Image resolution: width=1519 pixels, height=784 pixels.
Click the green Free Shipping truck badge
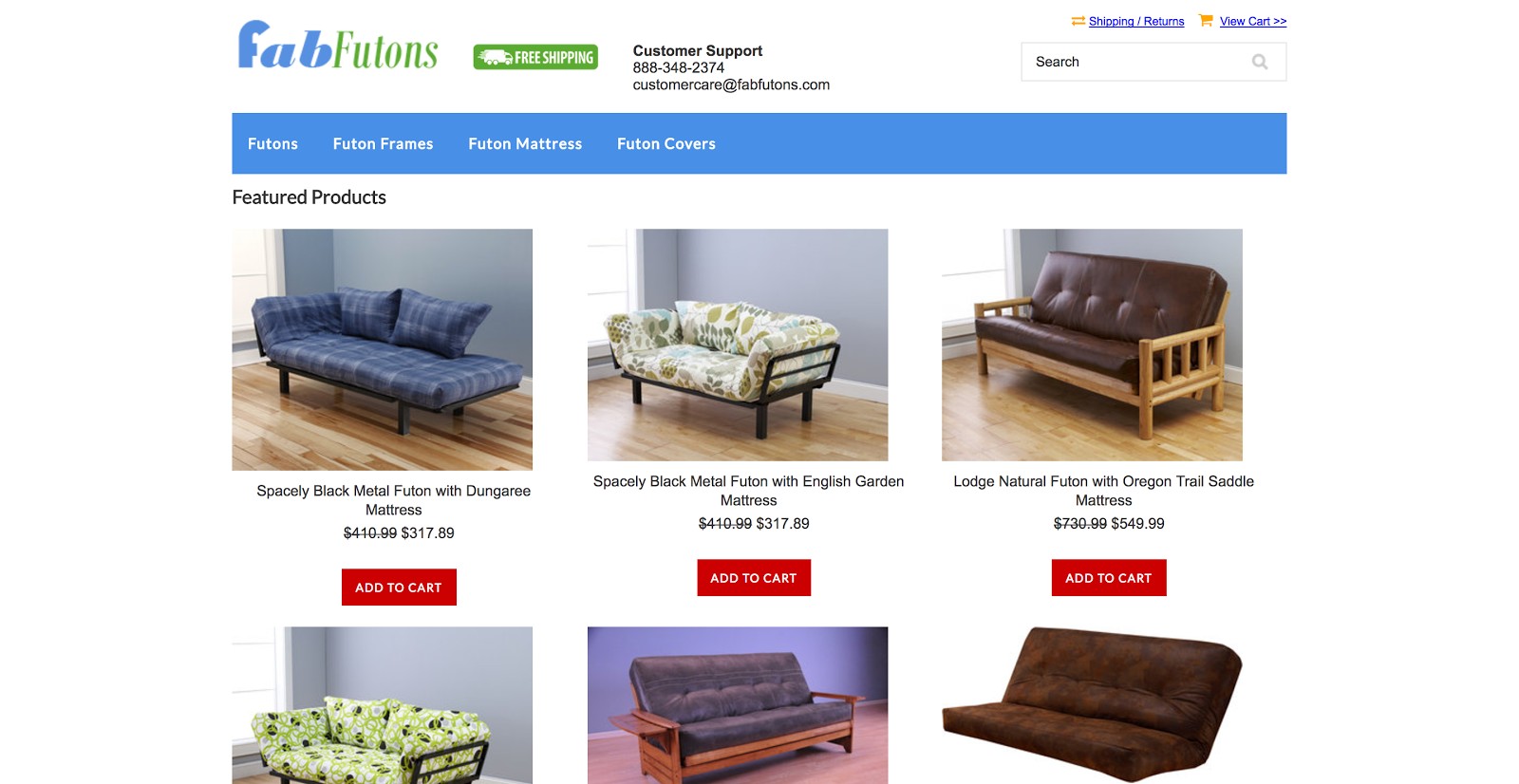(x=535, y=57)
